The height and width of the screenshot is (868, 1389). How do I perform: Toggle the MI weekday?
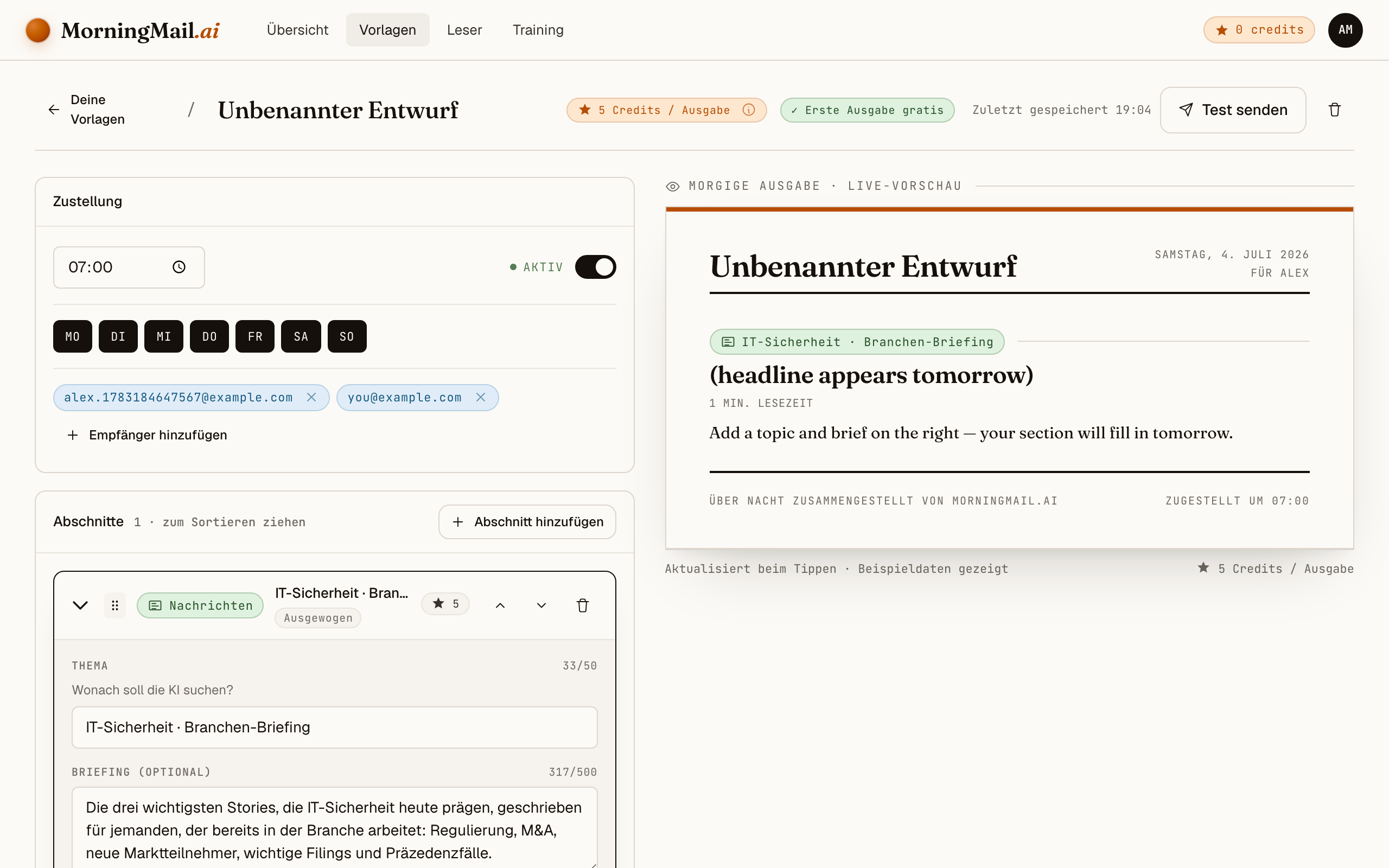click(x=163, y=336)
